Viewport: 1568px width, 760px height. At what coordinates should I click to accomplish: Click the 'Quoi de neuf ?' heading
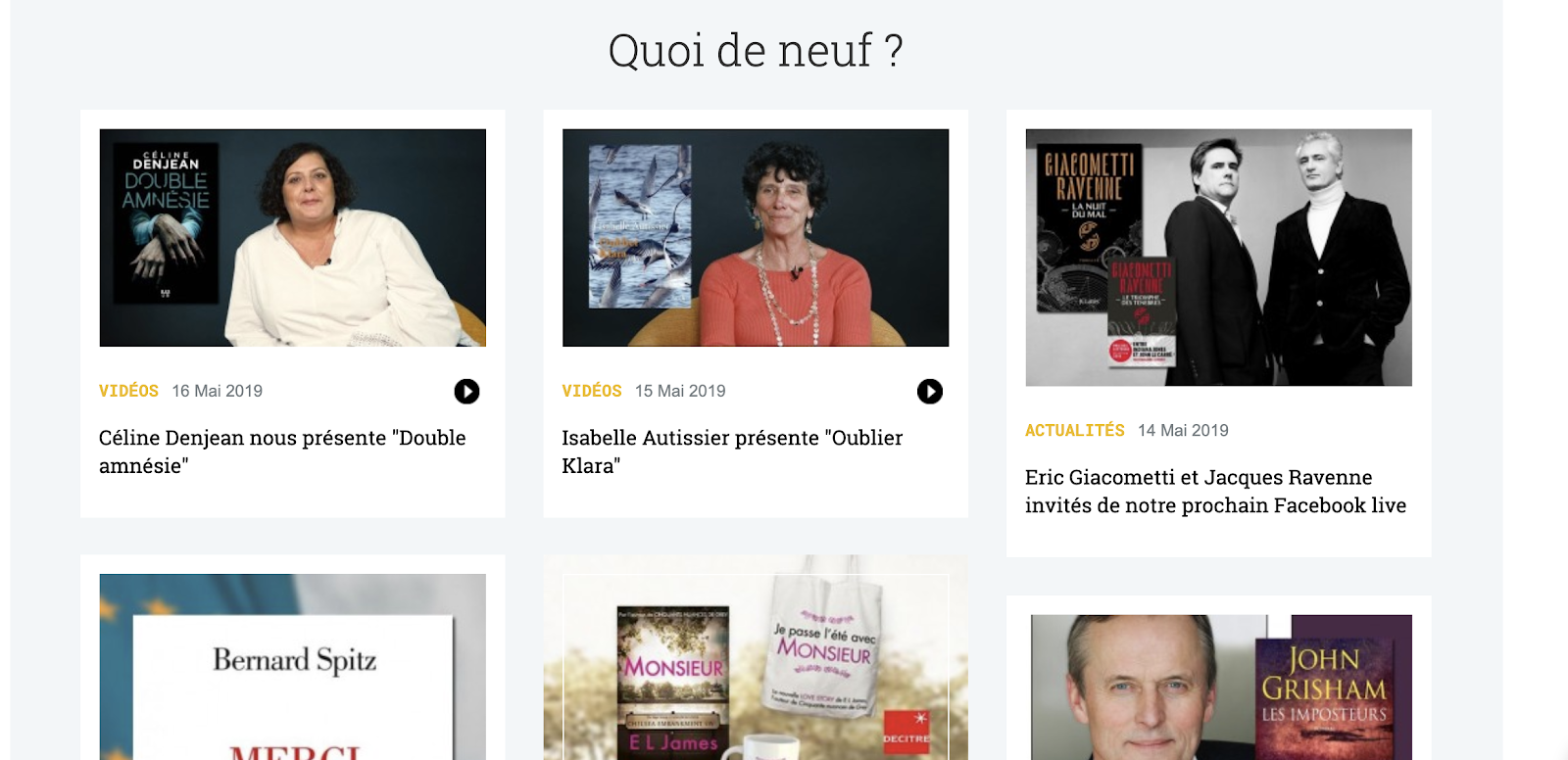pyautogui.click(x=756, y=50)
